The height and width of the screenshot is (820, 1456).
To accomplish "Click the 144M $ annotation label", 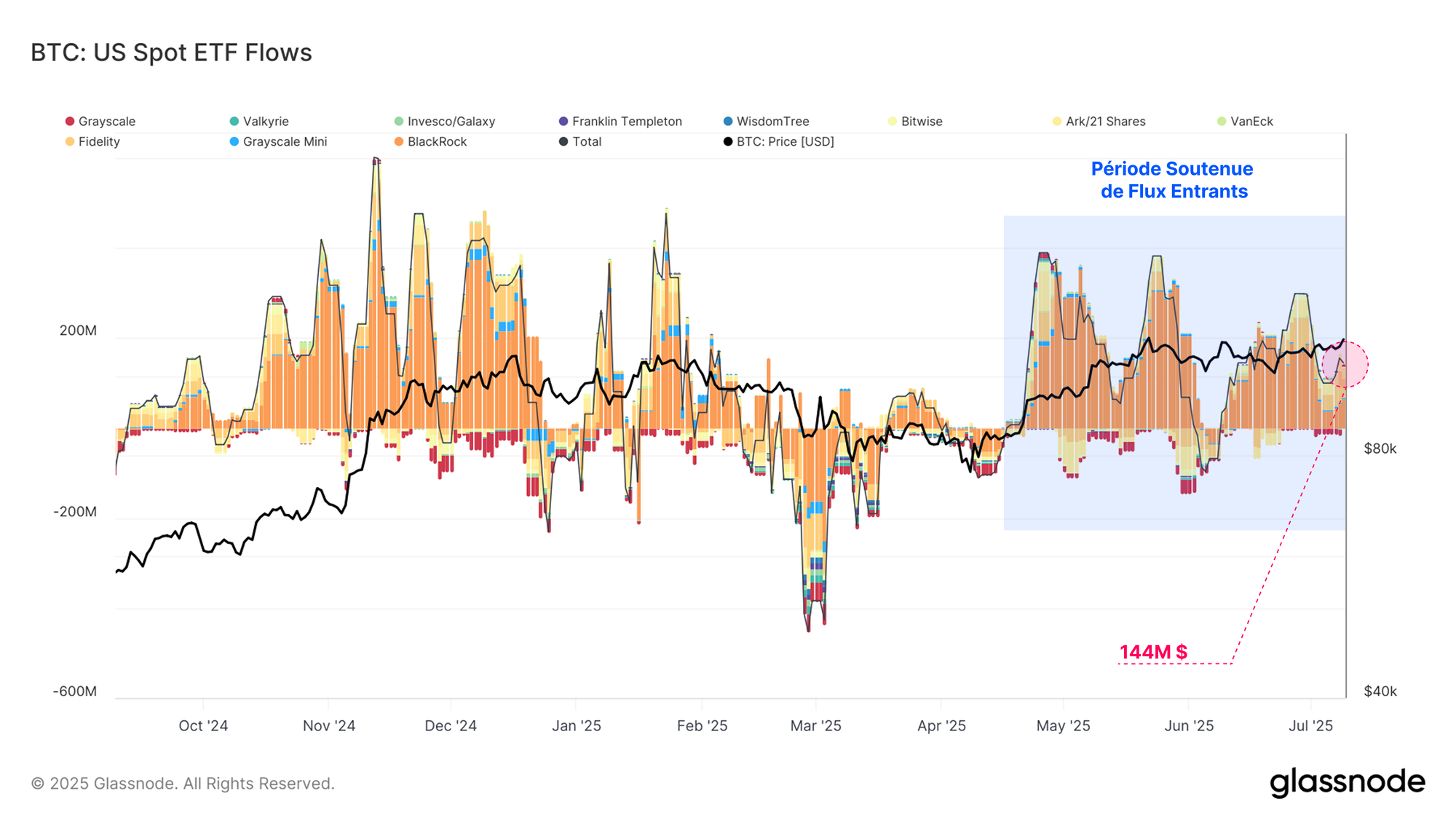I will (x=1153, y=653).
